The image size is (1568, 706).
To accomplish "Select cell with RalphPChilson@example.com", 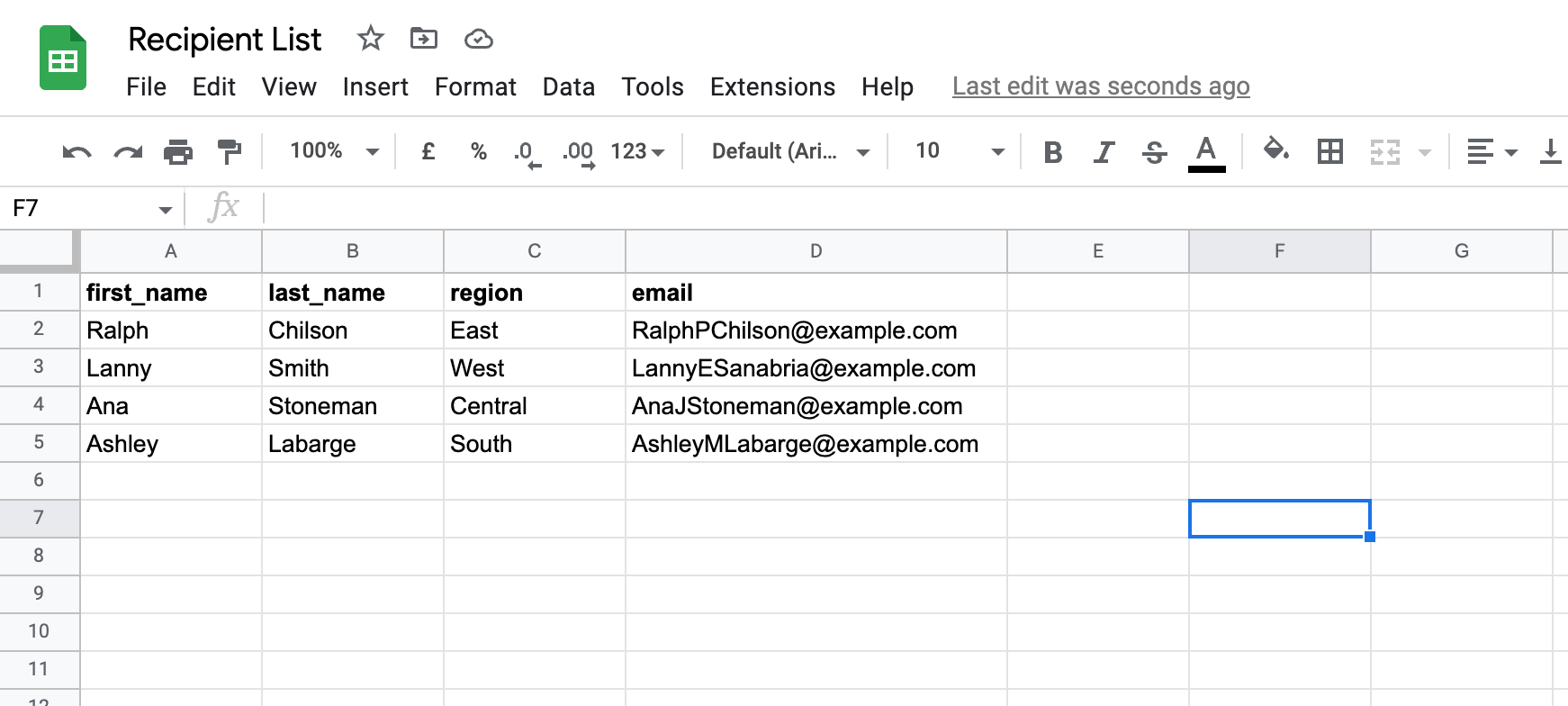I will tap(815, 330).
